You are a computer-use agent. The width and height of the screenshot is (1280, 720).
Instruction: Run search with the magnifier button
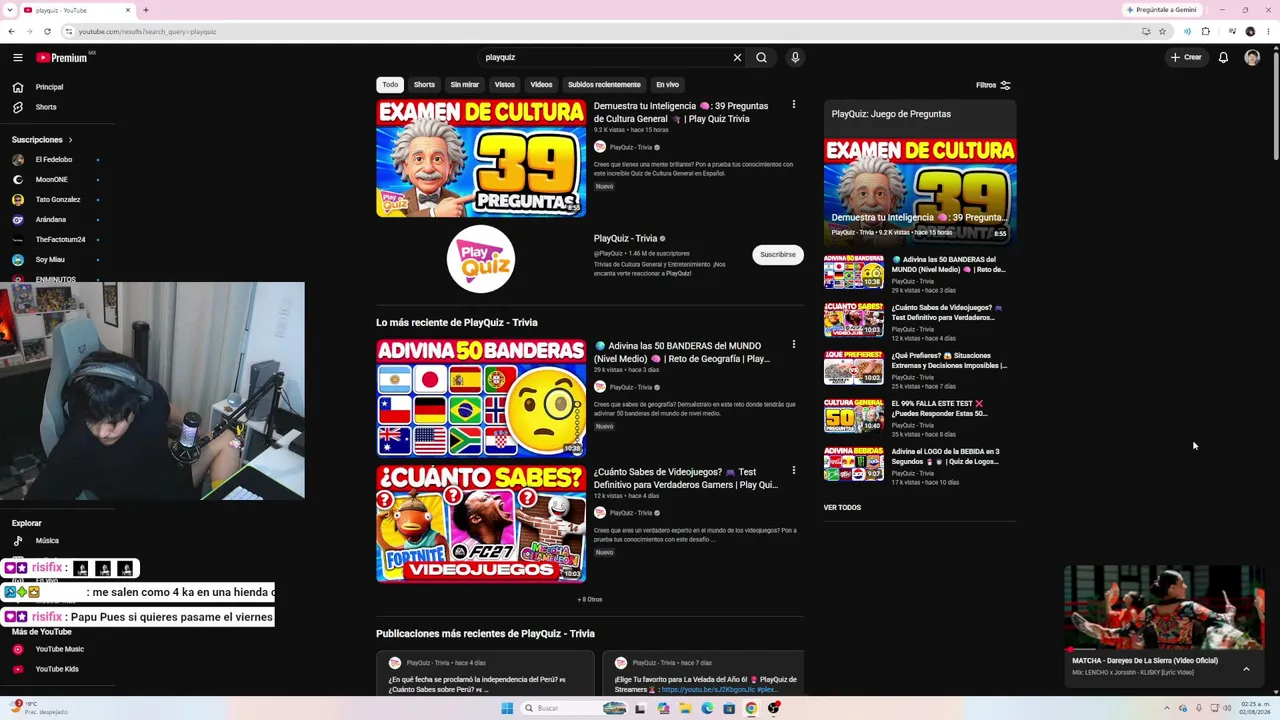(762, 58)
